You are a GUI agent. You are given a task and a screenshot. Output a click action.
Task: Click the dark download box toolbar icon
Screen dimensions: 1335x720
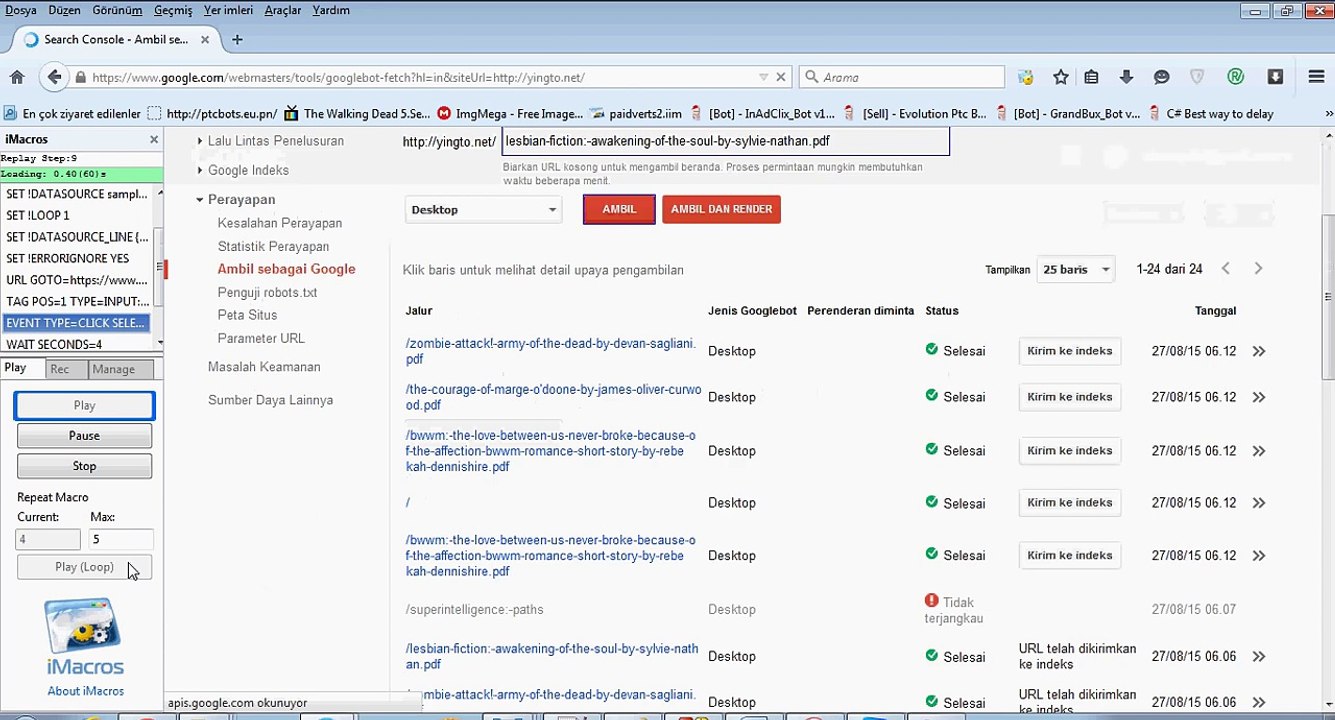pyautogui.click(x=1275, y=77)
